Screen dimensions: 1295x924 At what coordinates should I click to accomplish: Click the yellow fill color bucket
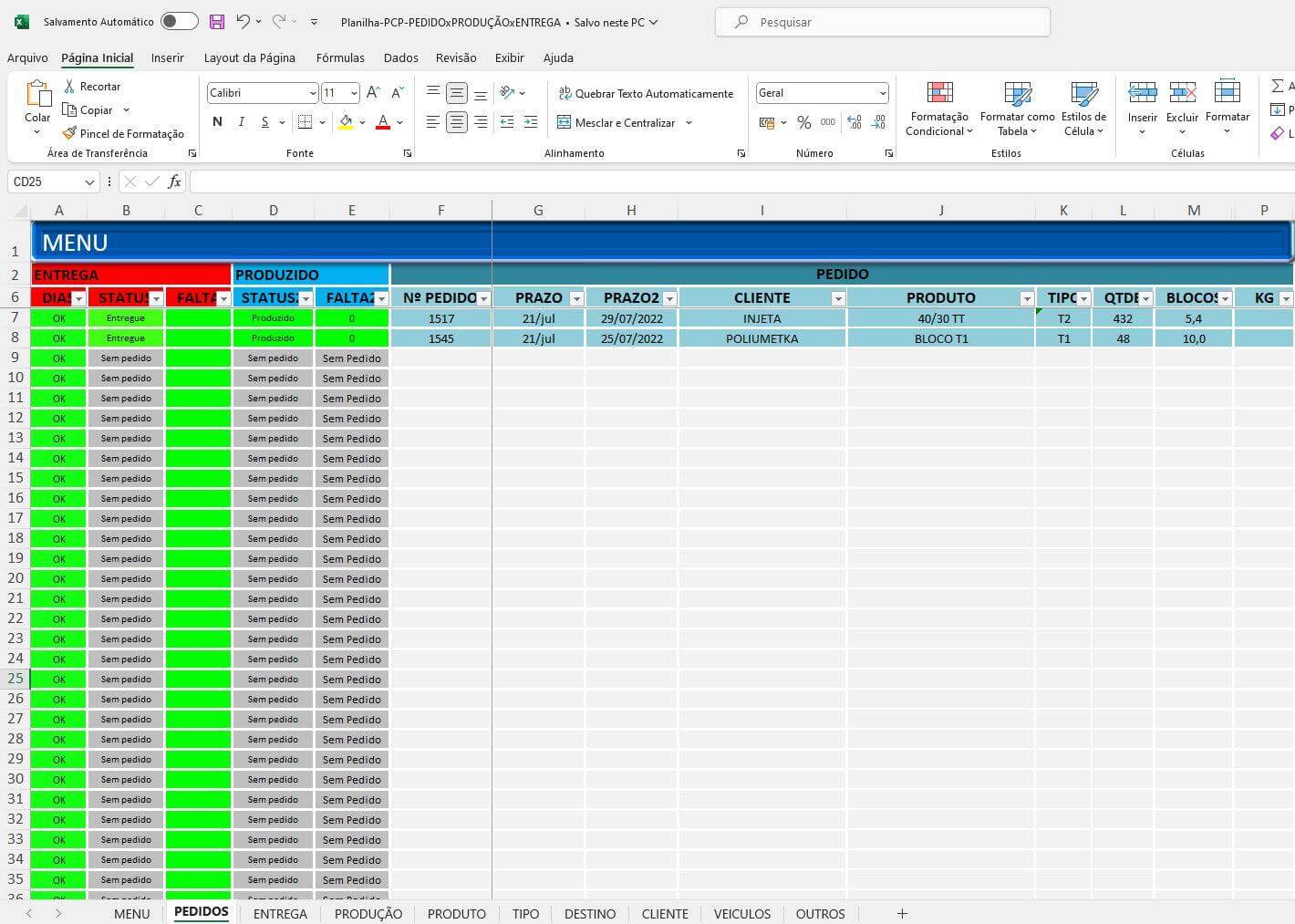346,122
